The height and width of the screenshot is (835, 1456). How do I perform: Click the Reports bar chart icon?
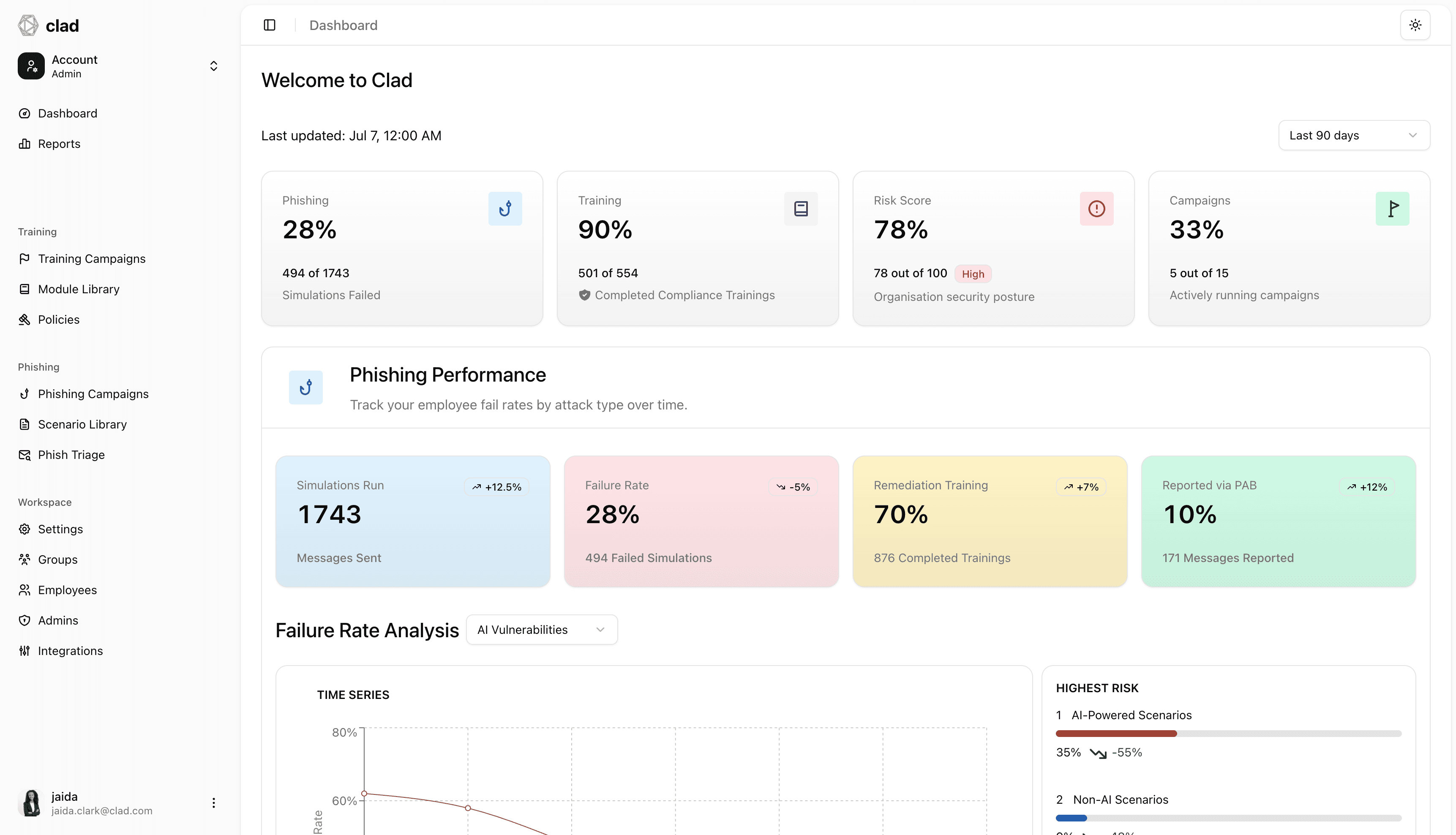point(24,144)
